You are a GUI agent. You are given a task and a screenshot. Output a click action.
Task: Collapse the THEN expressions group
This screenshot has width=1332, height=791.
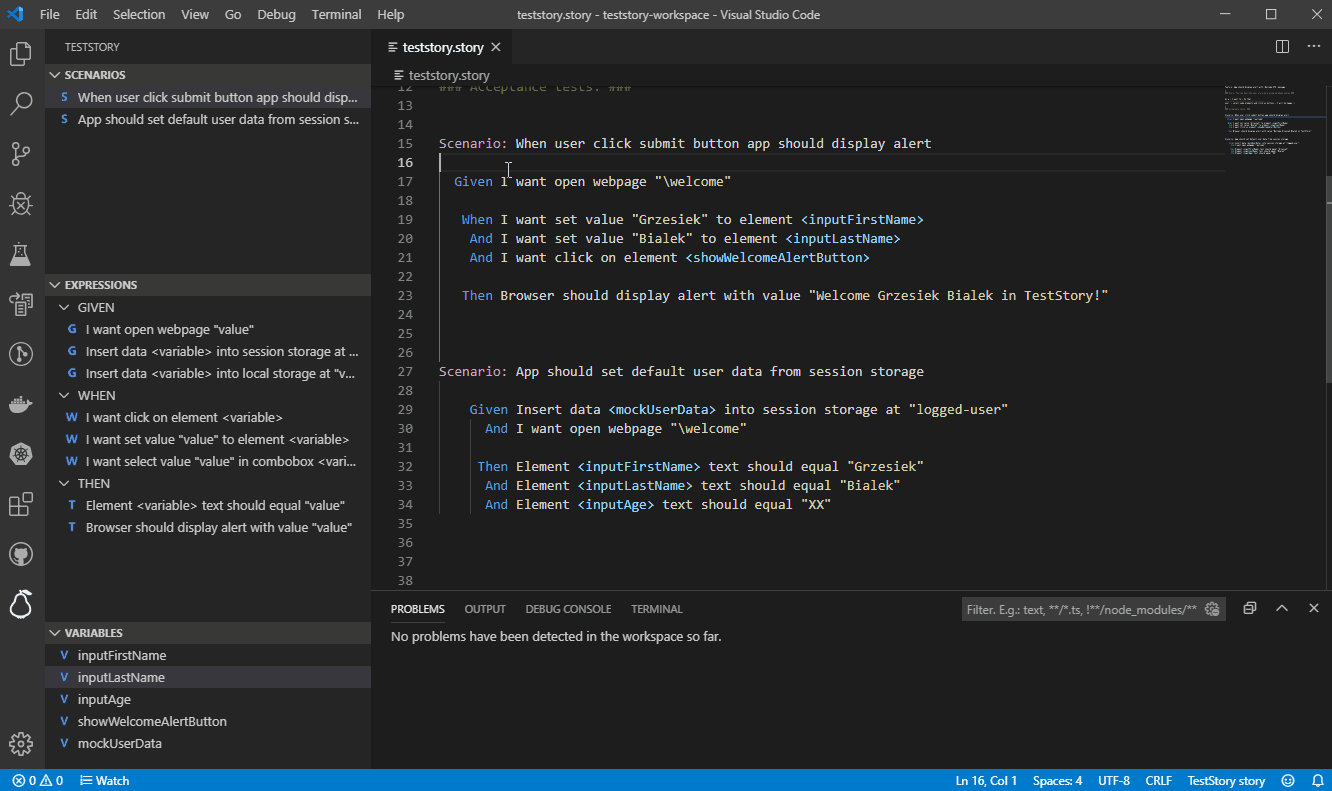(x=208, y=484)
